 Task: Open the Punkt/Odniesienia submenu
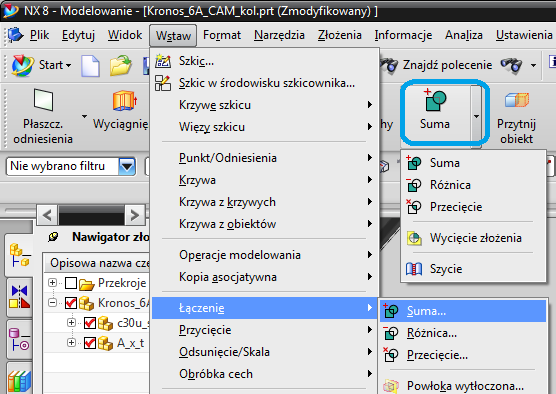[x=265, y=158]
